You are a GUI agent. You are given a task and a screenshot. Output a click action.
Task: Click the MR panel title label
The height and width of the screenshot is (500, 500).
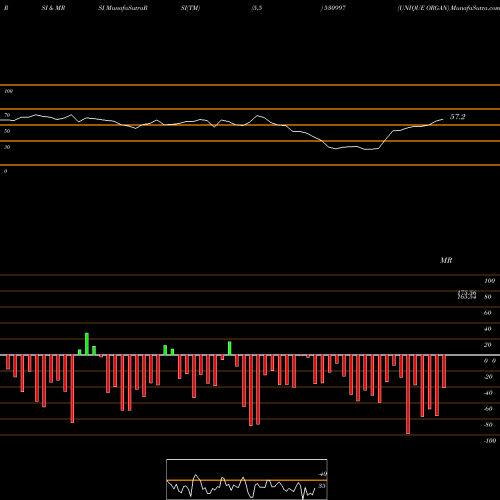point(446,260)
